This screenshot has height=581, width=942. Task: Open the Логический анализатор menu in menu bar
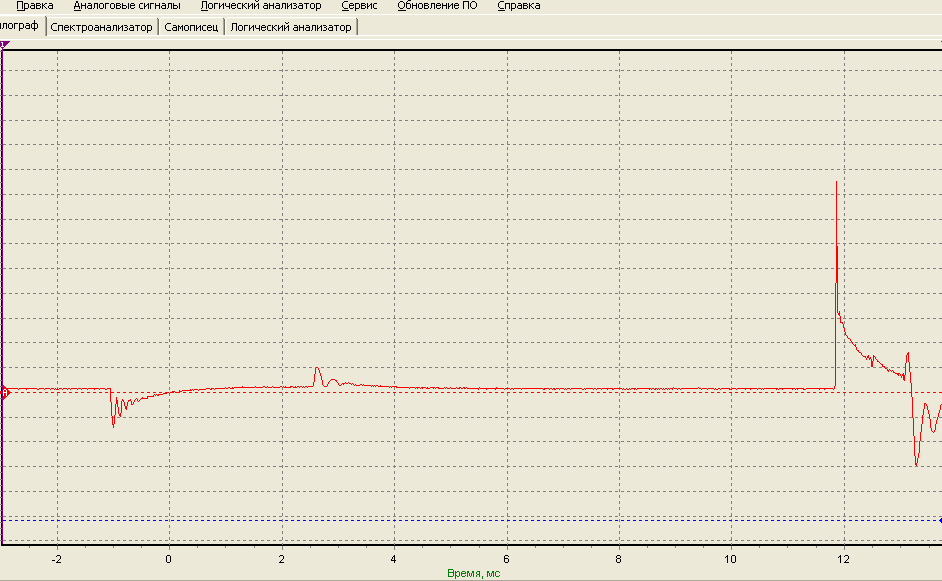(261, 5)
